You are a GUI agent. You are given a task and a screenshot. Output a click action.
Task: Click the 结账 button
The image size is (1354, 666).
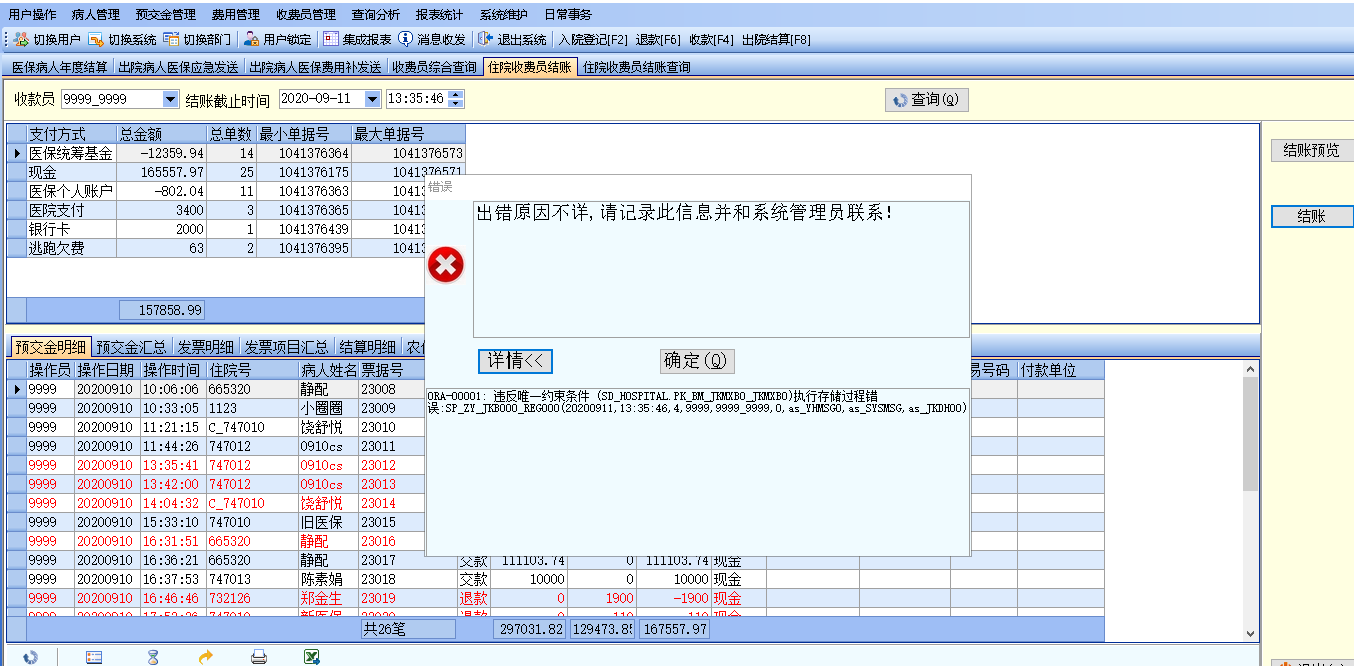click(1312, 216)
